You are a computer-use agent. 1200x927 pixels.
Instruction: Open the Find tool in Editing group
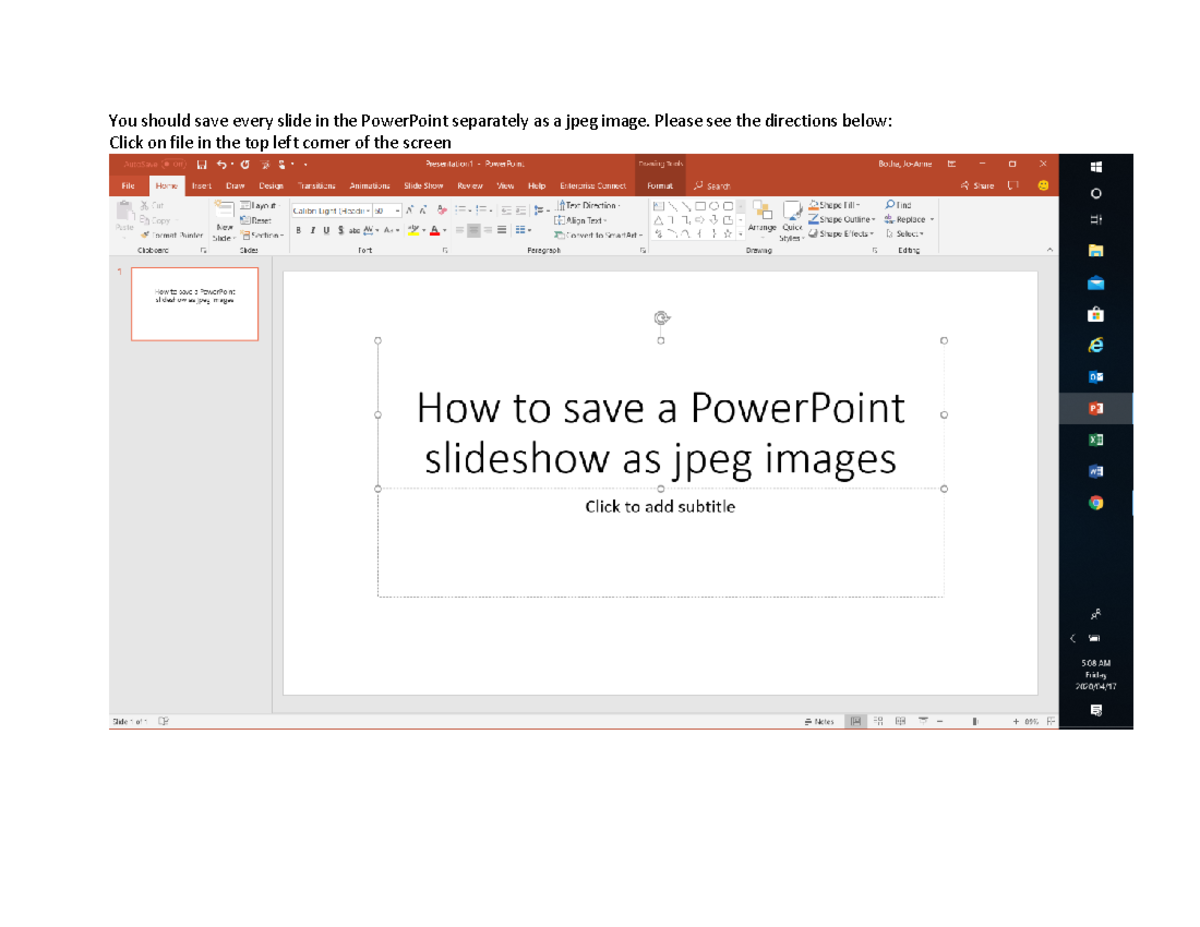coord(898,205)
